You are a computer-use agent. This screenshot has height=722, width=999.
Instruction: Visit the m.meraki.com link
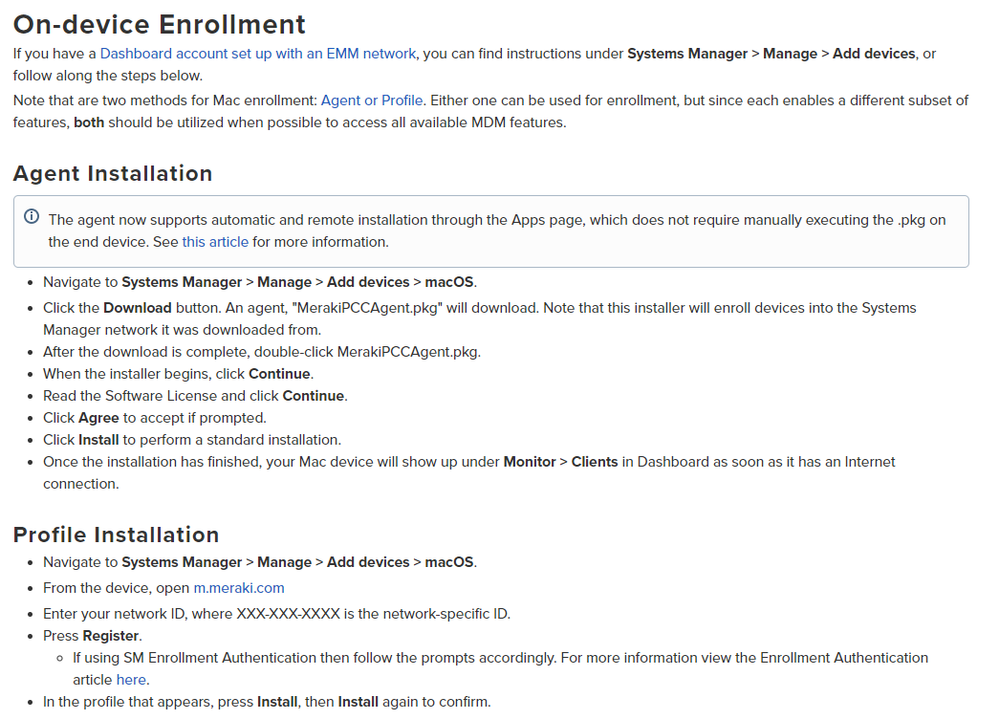(x=239, y=588)
